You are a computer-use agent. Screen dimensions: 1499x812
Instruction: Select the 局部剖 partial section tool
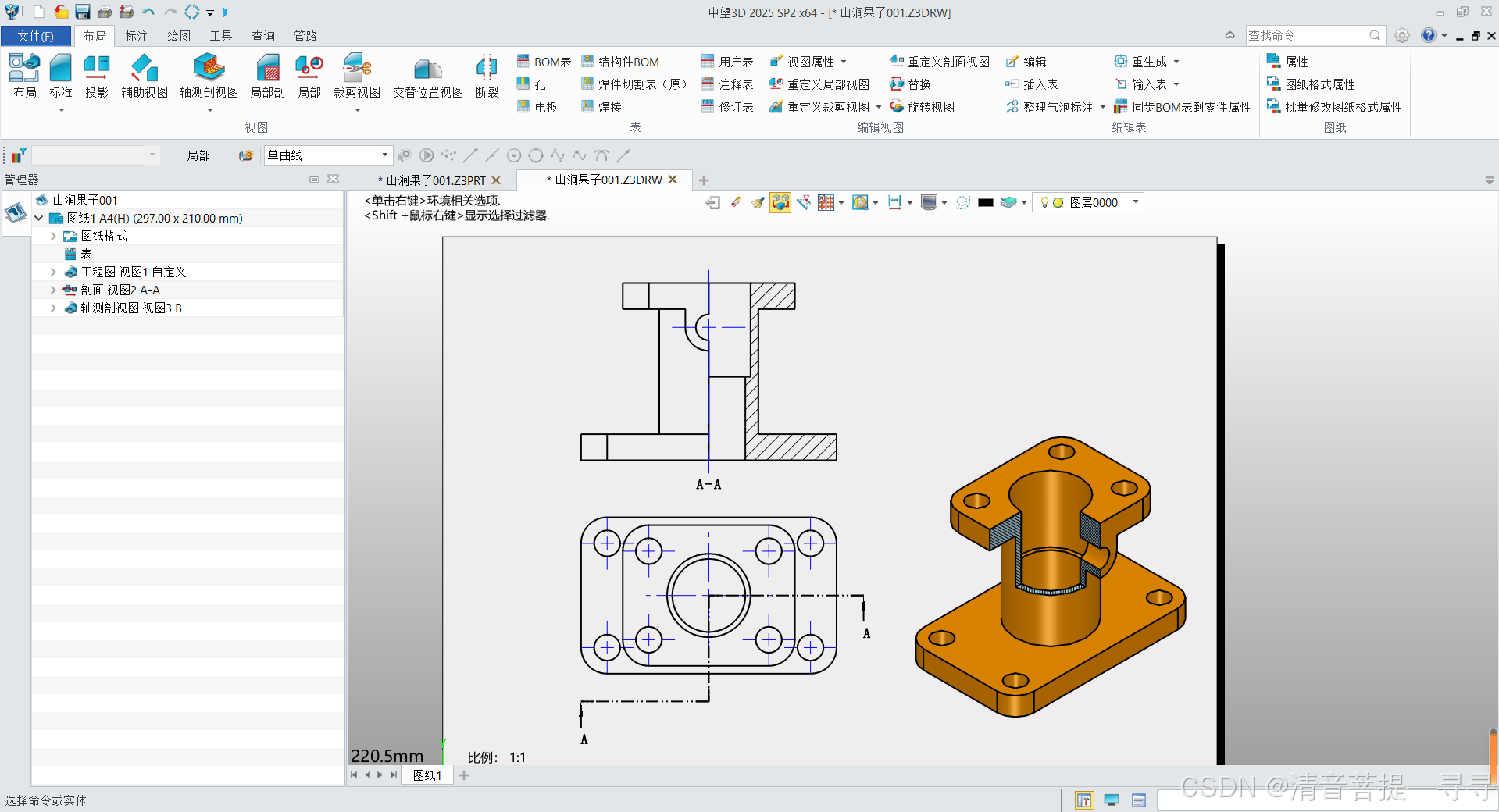268,76
